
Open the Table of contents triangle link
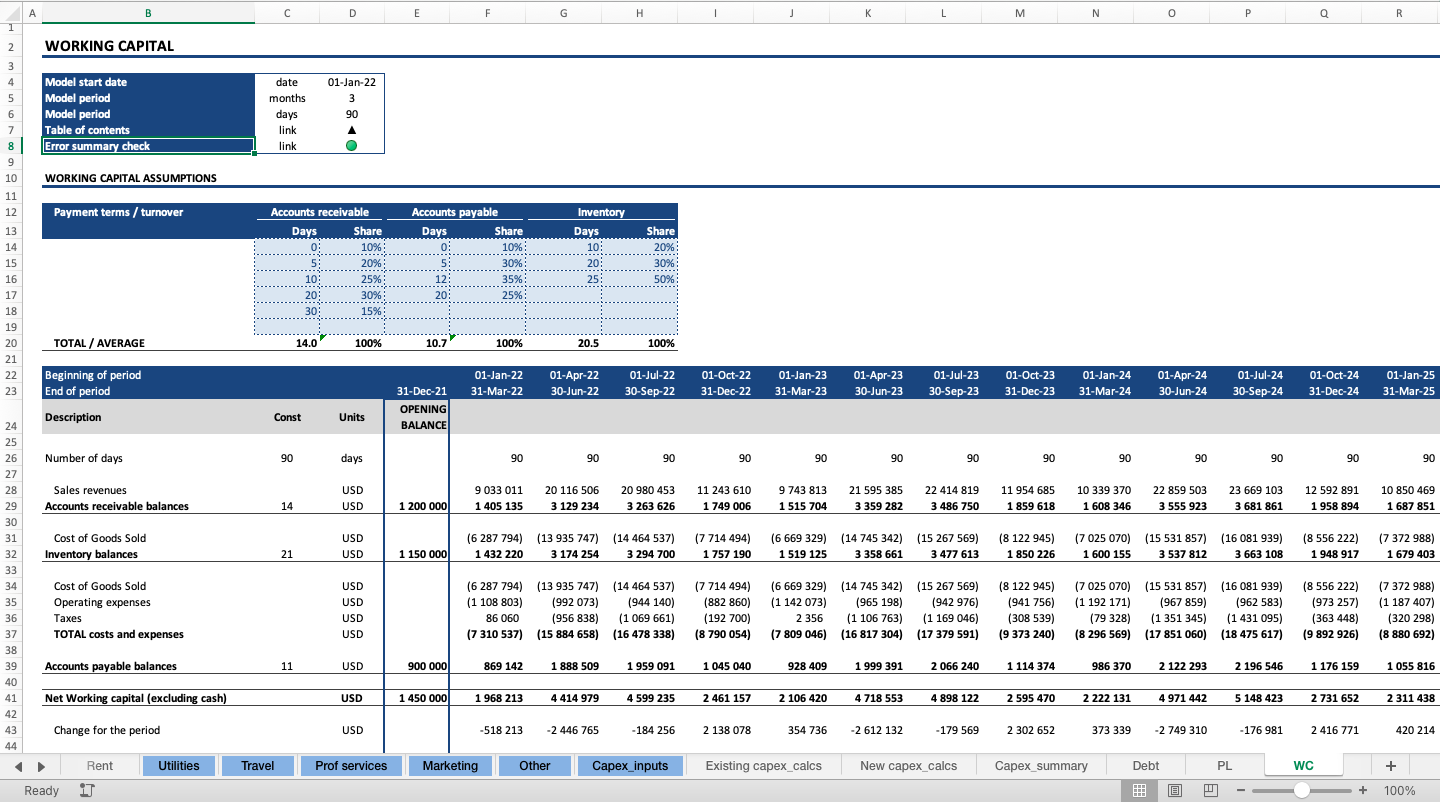click(352, 130)
